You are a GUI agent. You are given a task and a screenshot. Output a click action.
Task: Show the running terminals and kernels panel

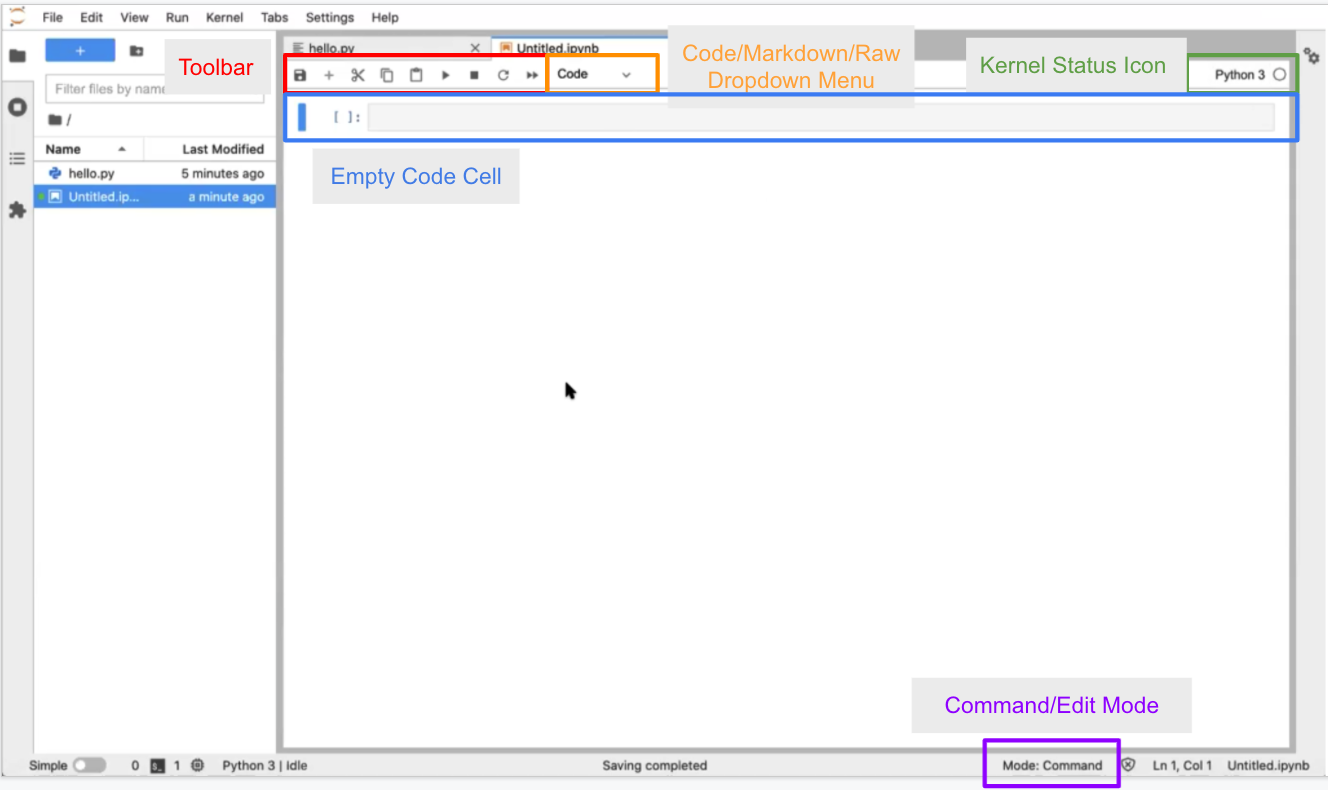(x=17, y=107)
